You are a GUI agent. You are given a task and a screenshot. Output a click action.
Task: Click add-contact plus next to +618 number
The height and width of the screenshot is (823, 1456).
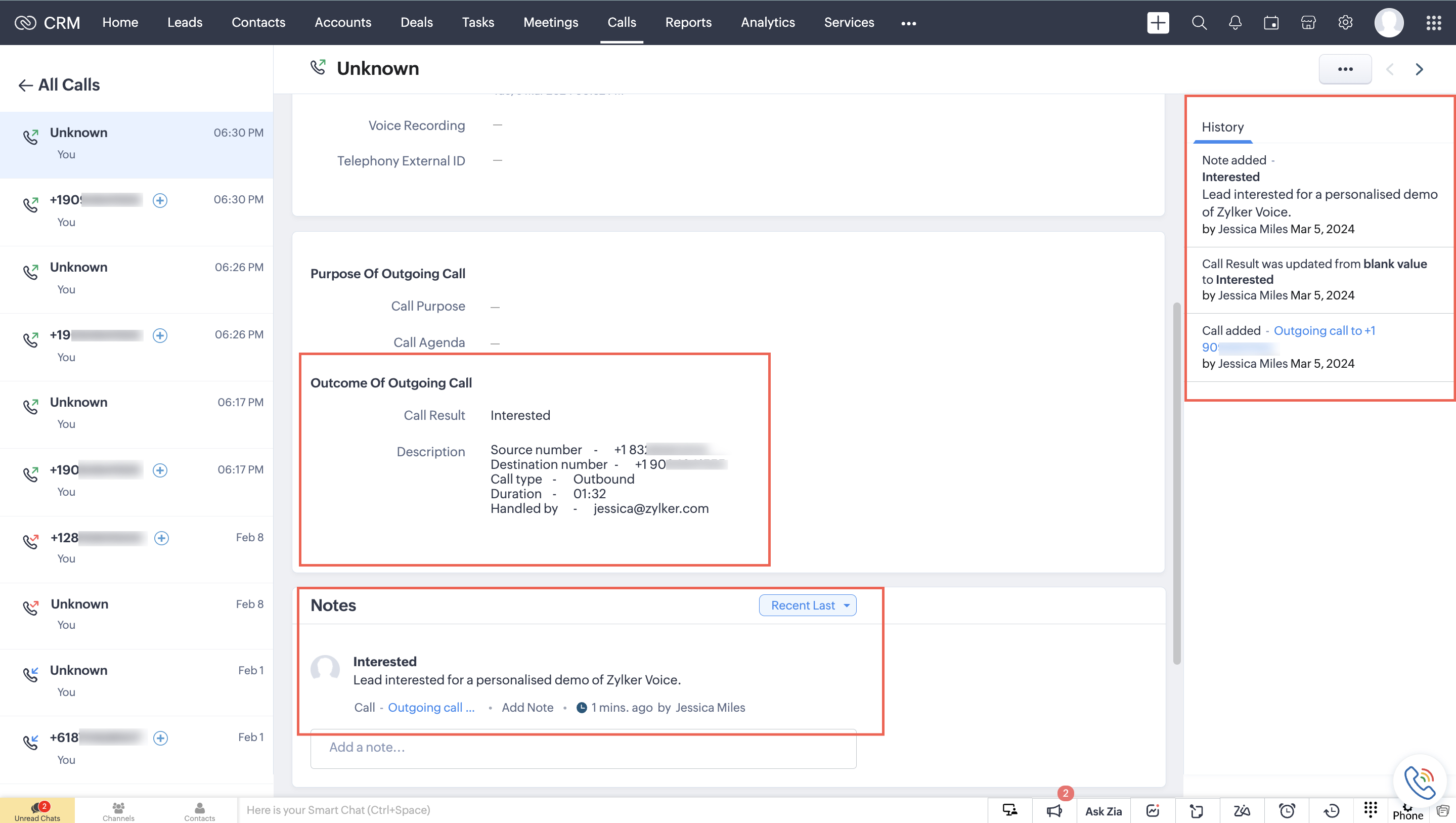[x=160, y=738]
